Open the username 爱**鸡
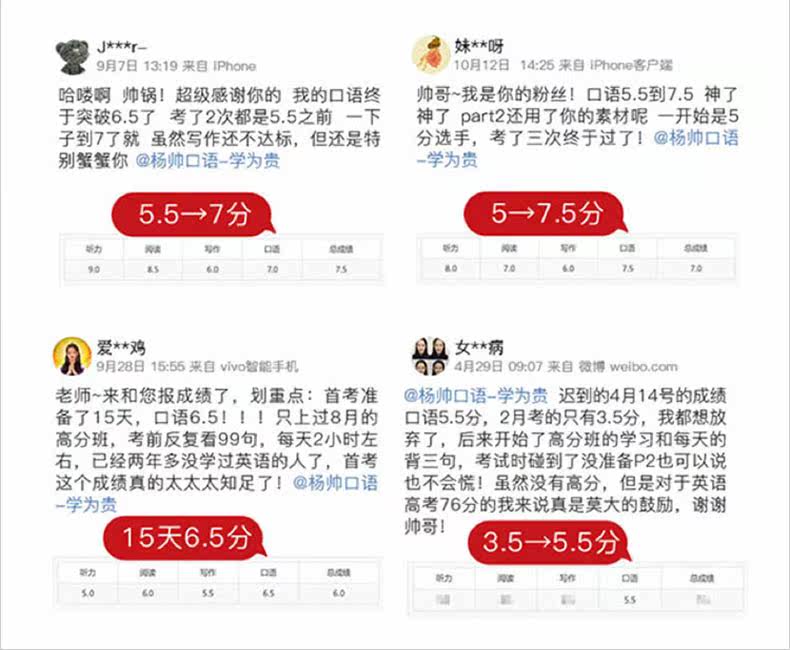Screen dimensions: 790x650 click(x=121, y=347)
